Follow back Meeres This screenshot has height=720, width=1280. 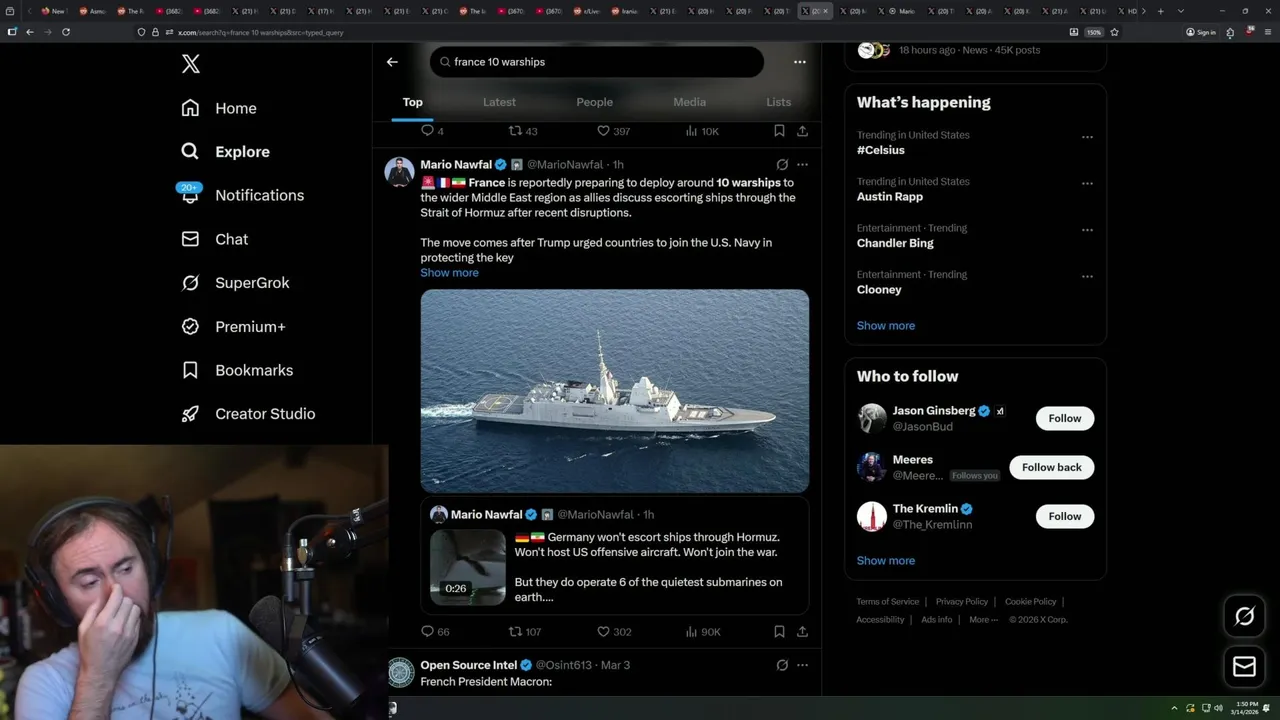(x=1051, y=467)
